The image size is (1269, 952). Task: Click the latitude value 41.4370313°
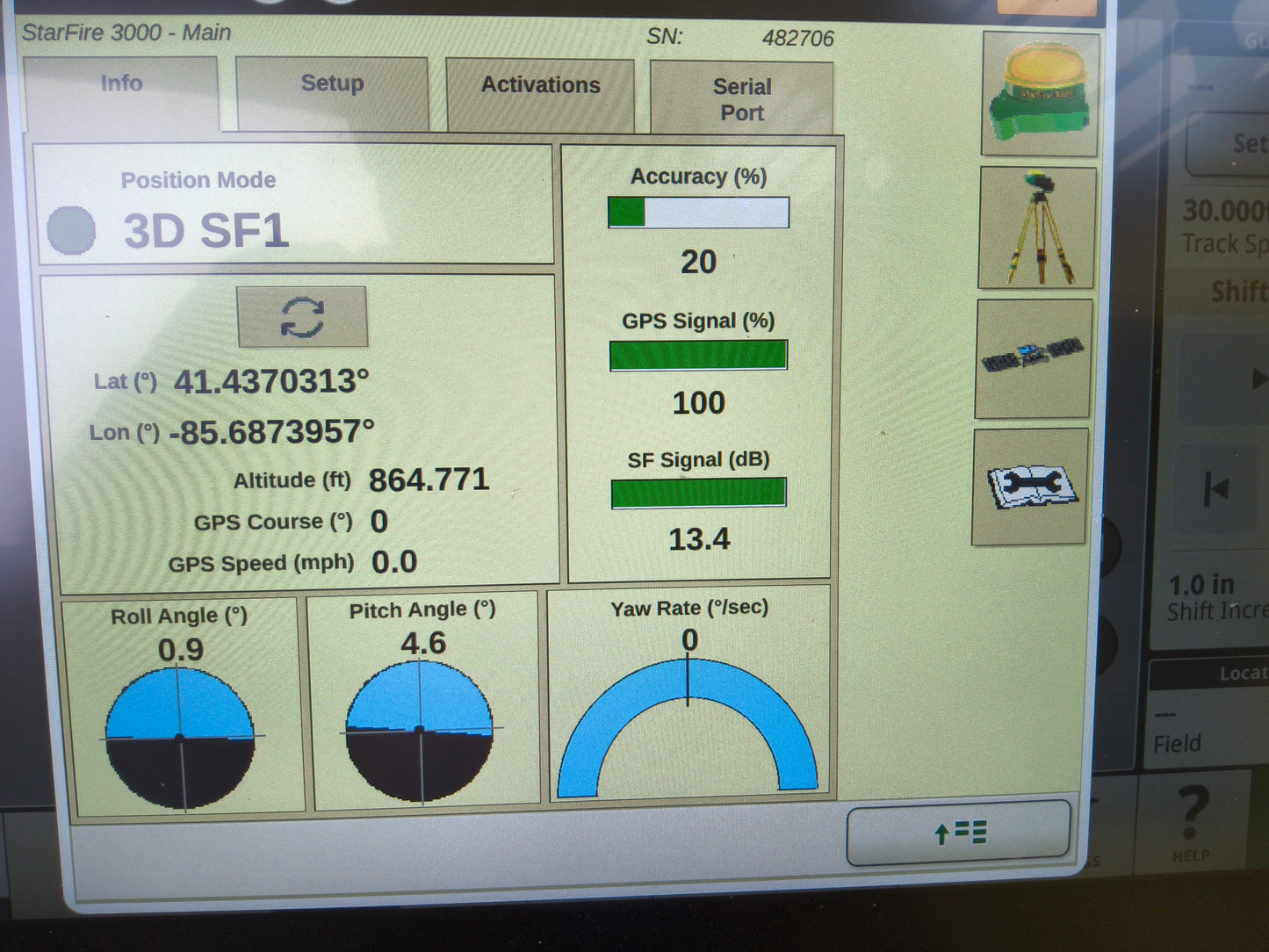click(271, 381)
